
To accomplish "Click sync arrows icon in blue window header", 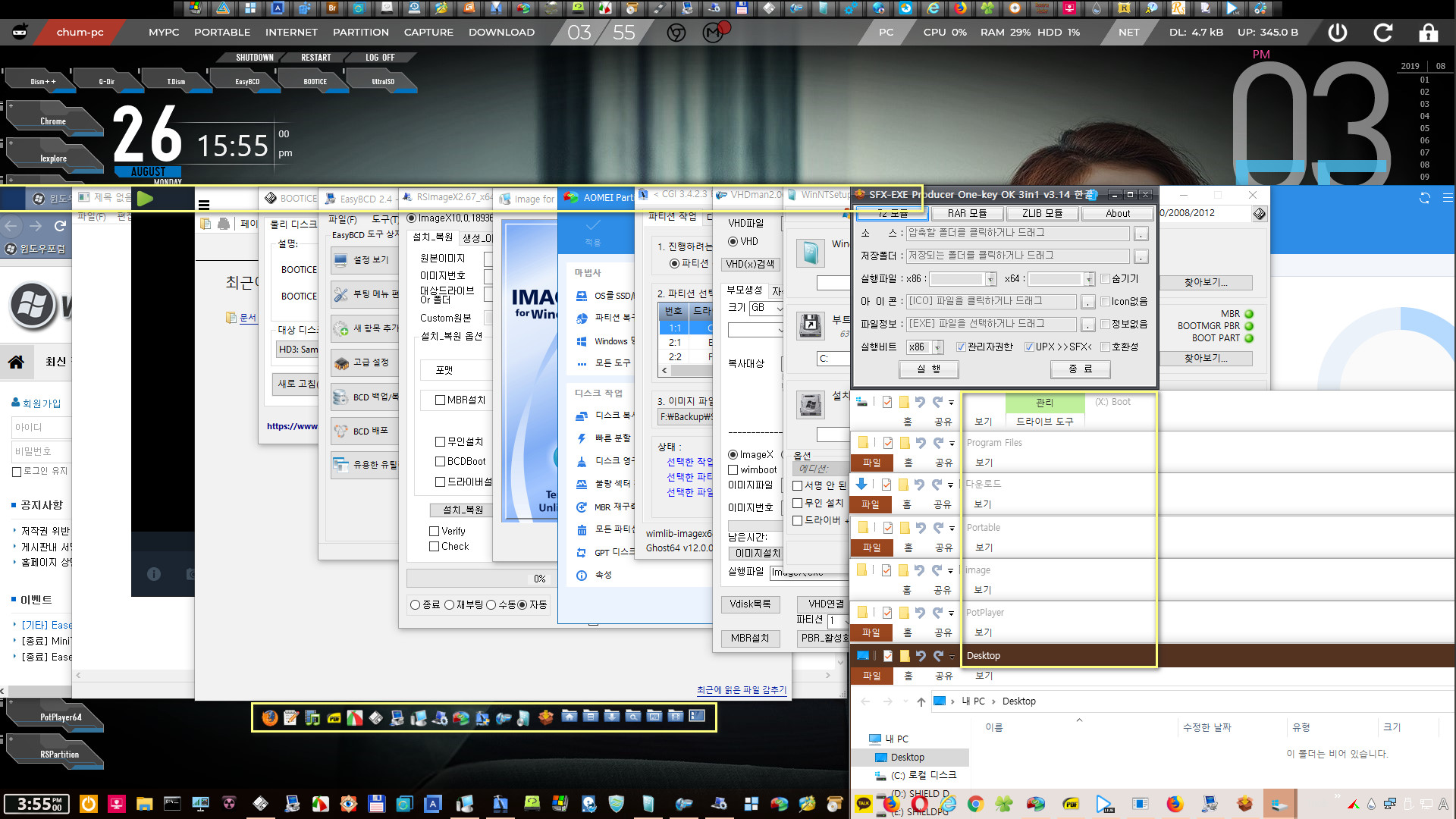I will tap(1425, 198).
